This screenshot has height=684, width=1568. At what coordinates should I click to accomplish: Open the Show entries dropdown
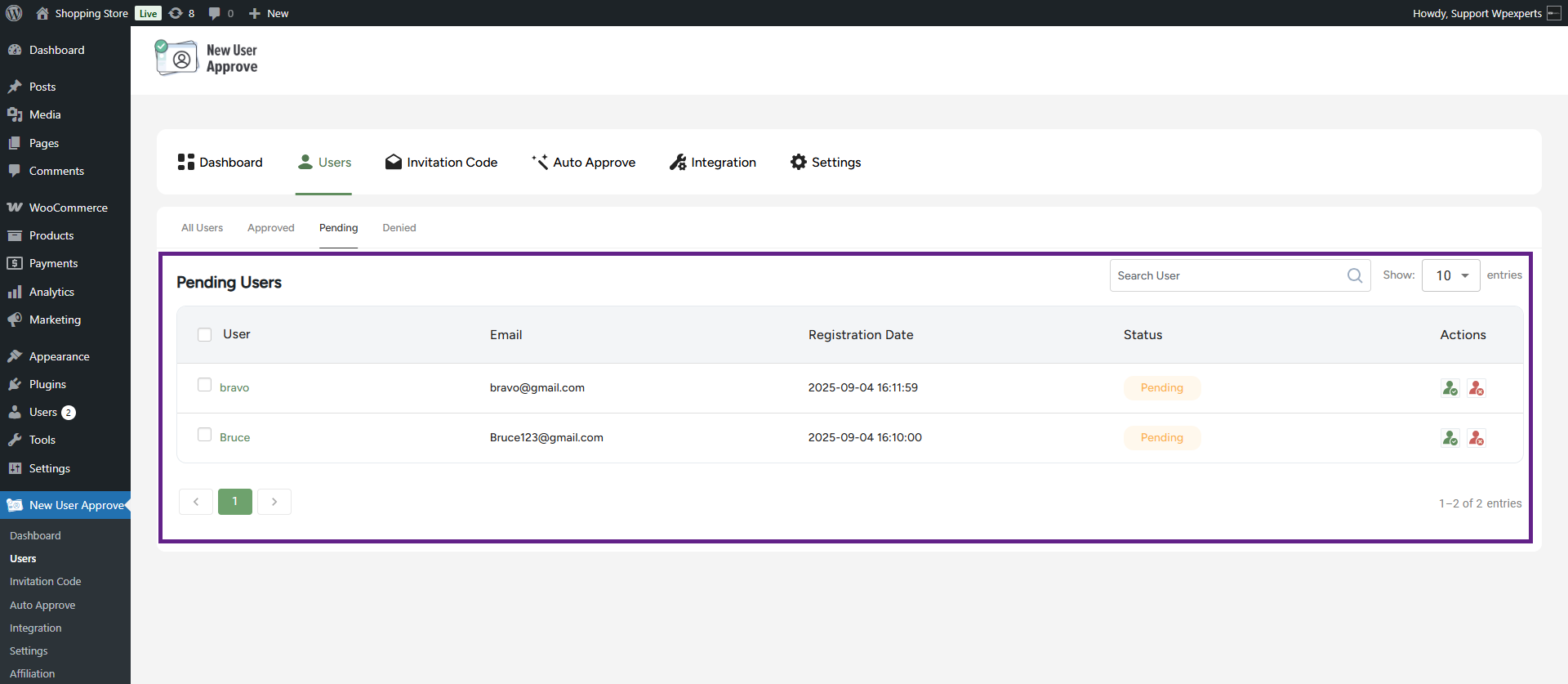tap(1450, 275)
